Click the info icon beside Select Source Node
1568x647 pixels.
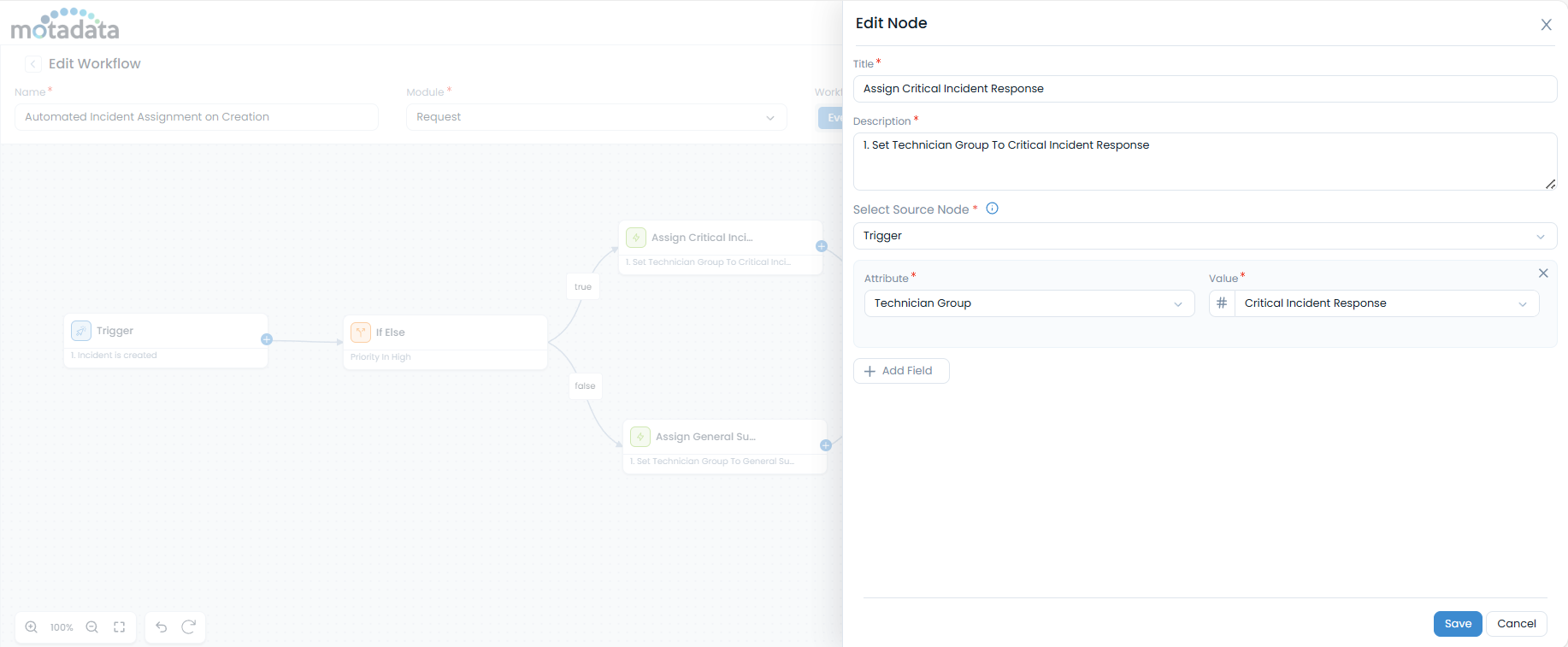click(993, 209)
